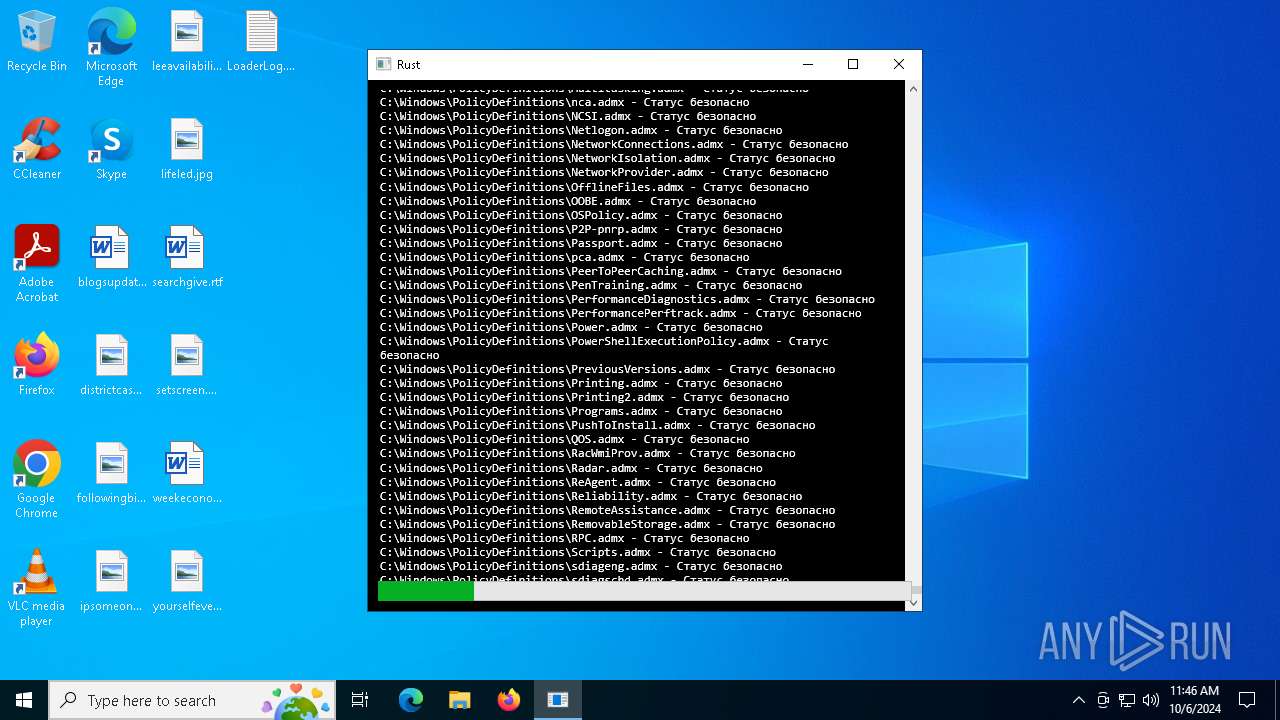
Task: Close the Rust window
Action: pos(899,64)
